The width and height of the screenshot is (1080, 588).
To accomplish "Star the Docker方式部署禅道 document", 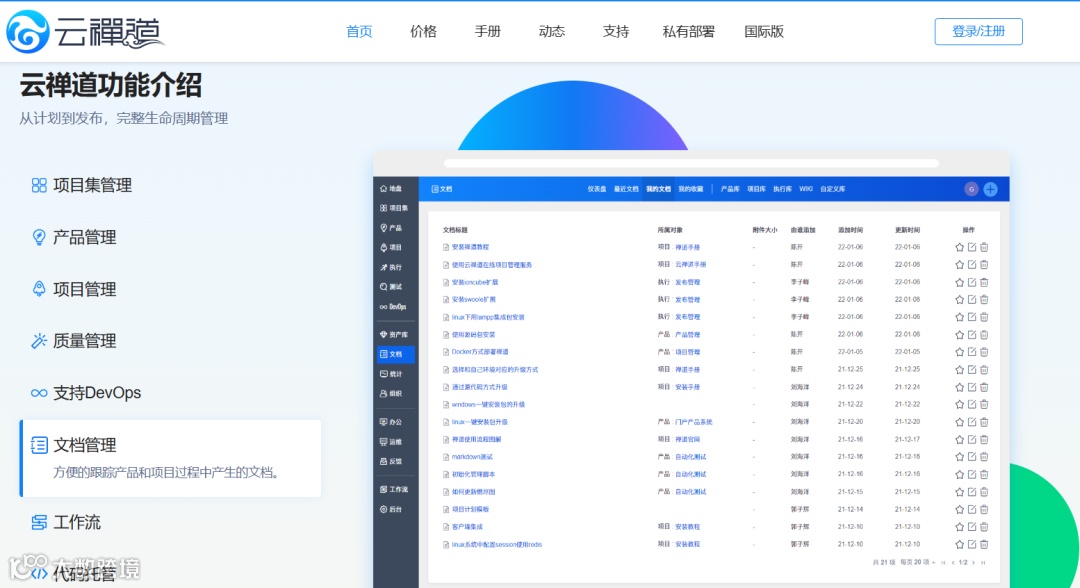I will (x=959, y=352).
